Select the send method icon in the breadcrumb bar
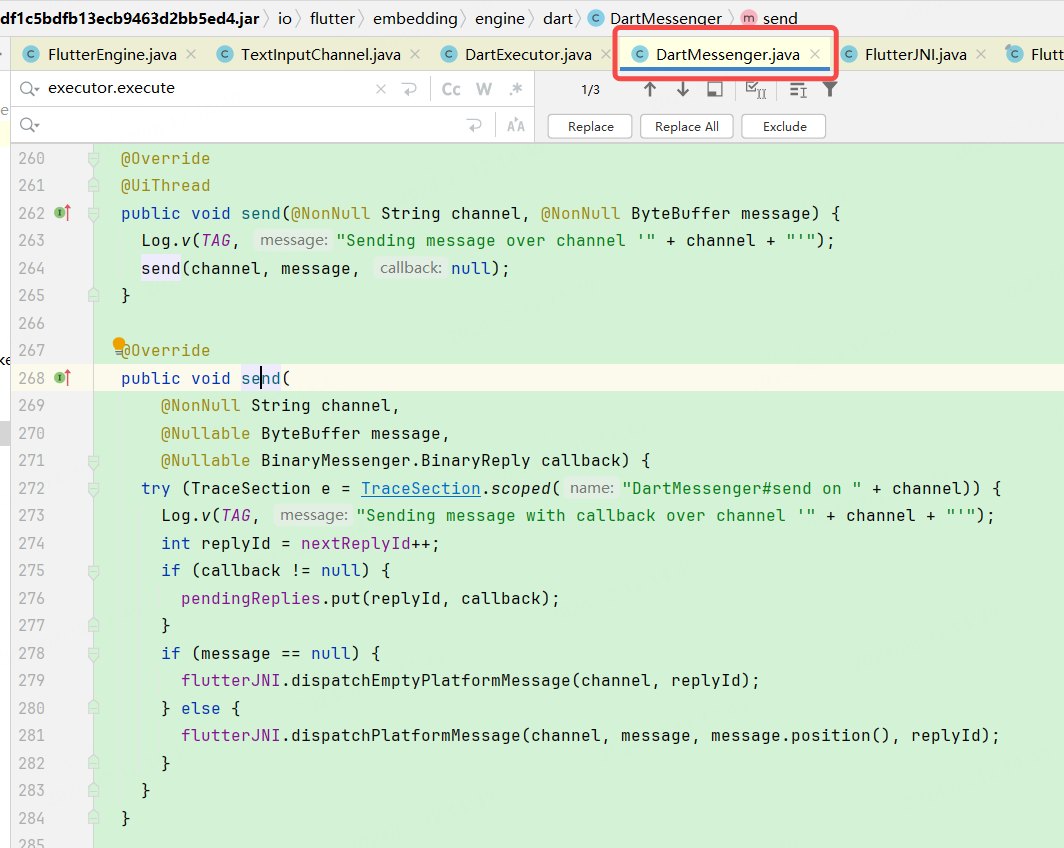The height and width of the screenshot is (848, 1064). (747, 17)
